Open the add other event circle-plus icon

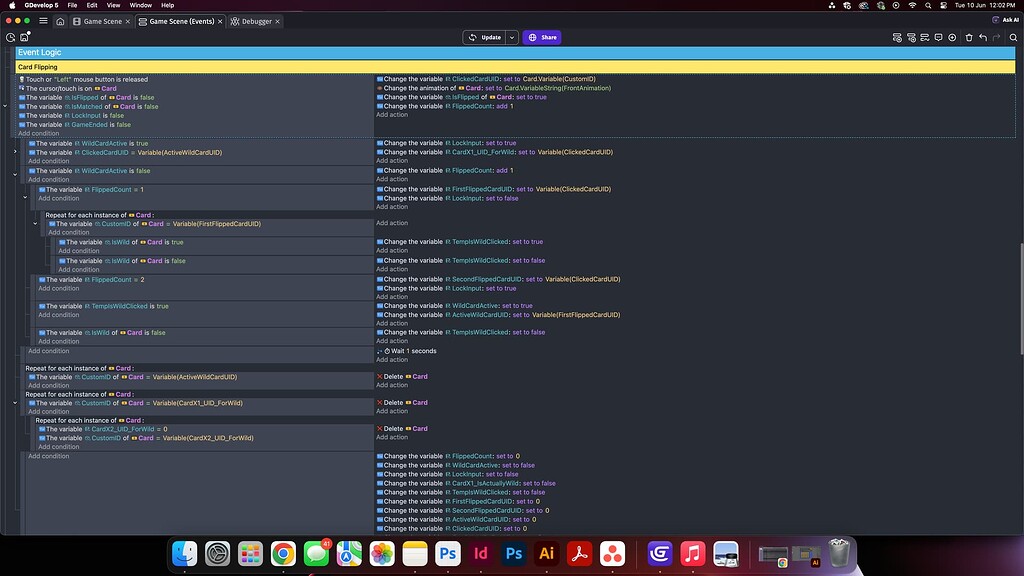[952, 37]
